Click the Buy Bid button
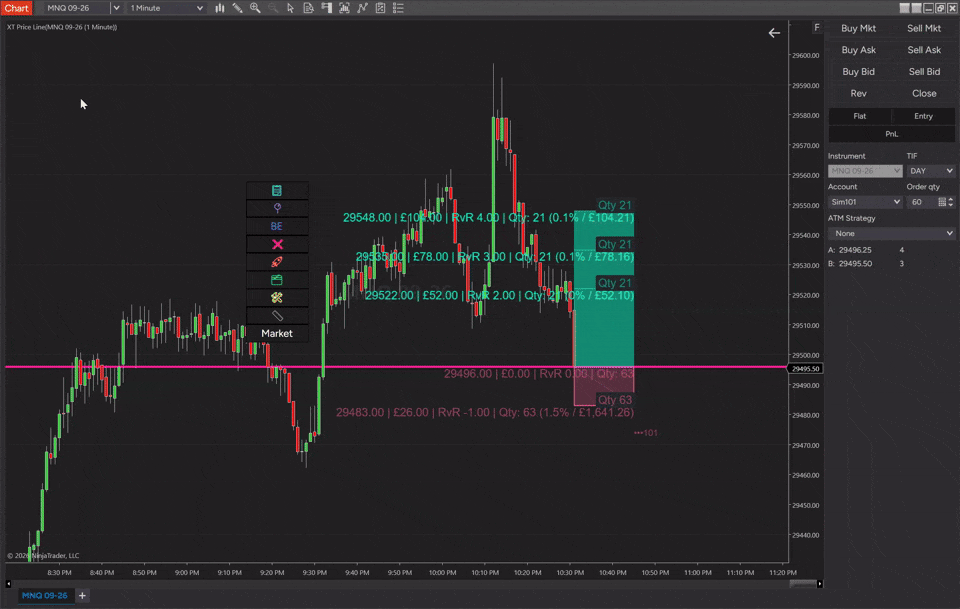This screenshot has height=609, width=960. [858, 72]
